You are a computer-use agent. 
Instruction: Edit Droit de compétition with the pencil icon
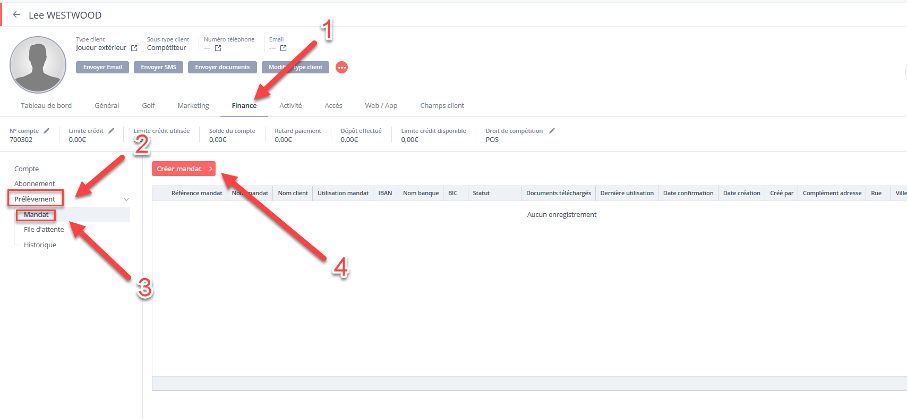pos(552,131)
